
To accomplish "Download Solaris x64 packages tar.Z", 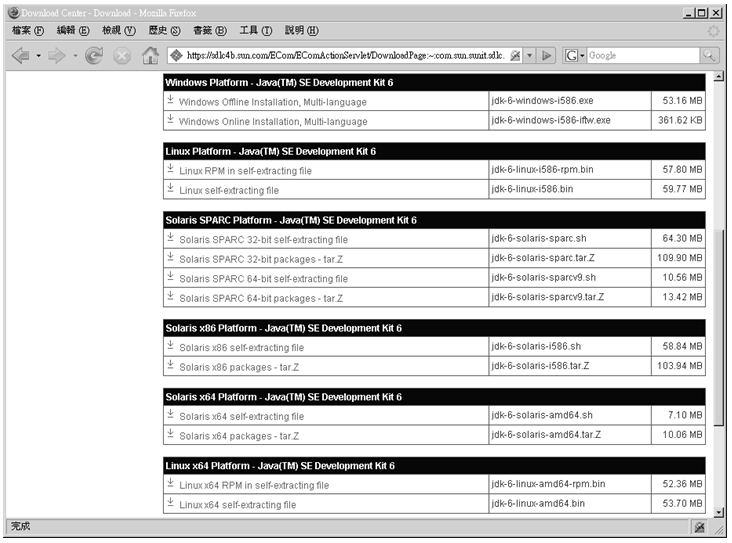I will click(x=239, y=436).
